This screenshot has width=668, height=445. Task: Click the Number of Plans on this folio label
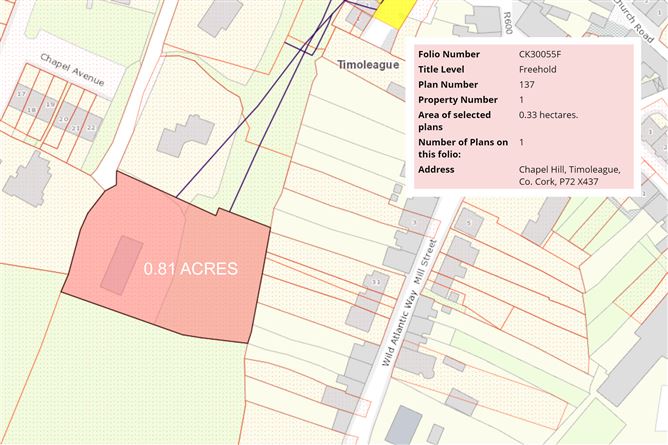463,148
